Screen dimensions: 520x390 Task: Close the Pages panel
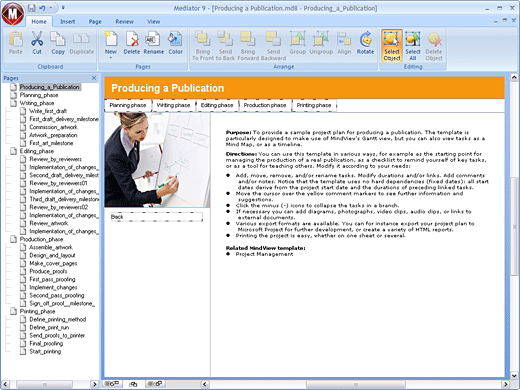pos(94,78)
